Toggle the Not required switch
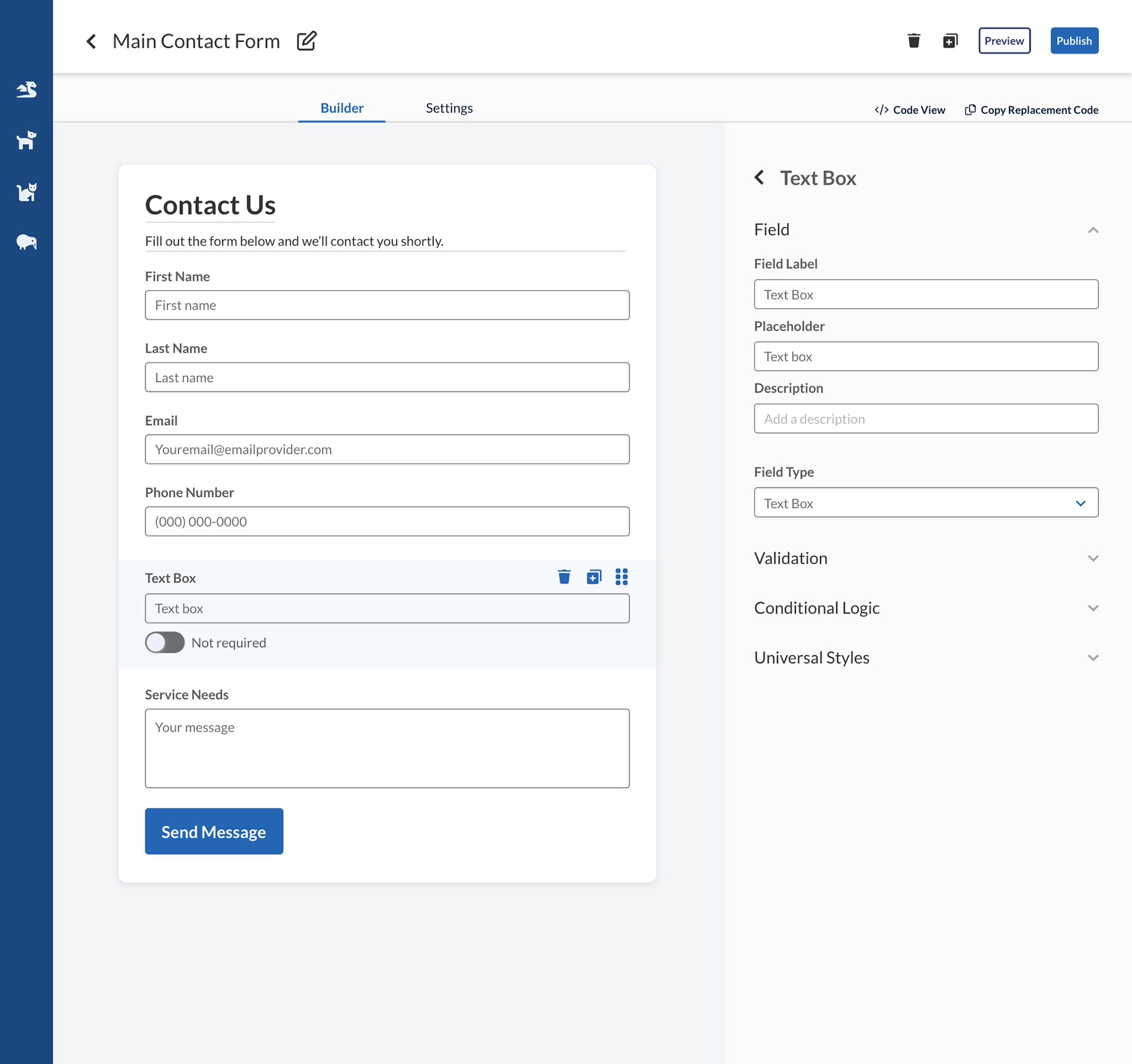The width and height of the screenshot is (1132, 1064). (x=165, y=643)
